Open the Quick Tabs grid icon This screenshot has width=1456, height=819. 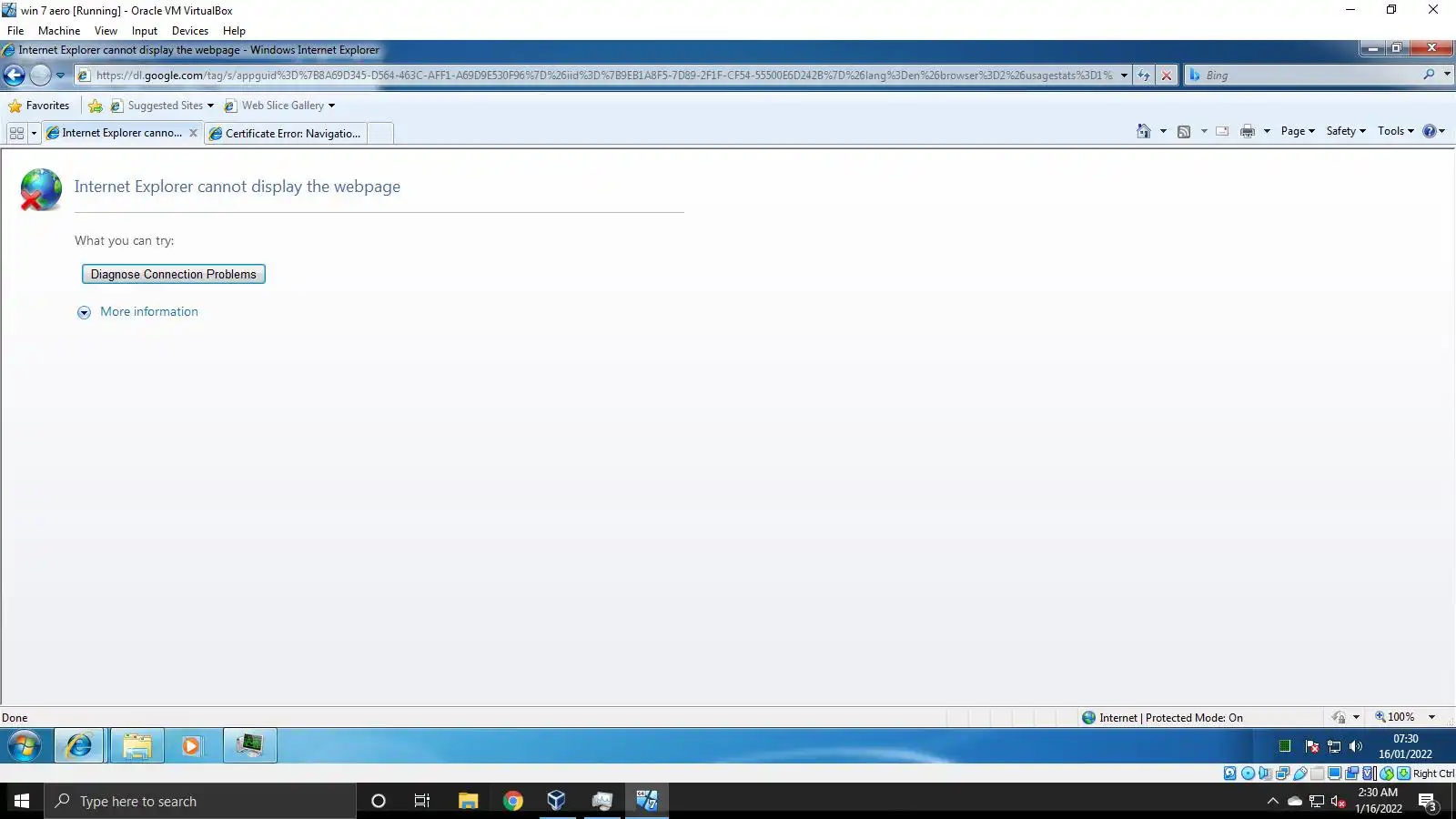click(x=16, y=133)
